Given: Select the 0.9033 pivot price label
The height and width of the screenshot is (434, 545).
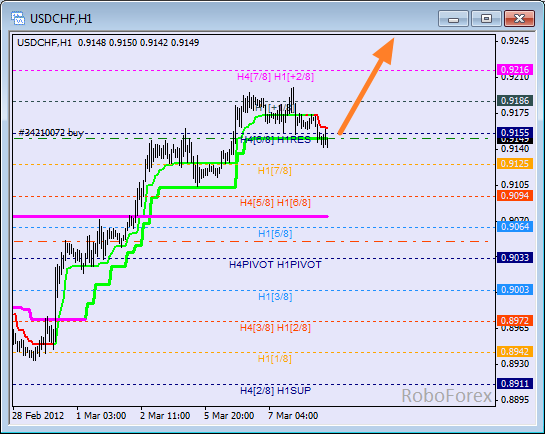Looking at the screenshot, I should [x=515, y=257].
